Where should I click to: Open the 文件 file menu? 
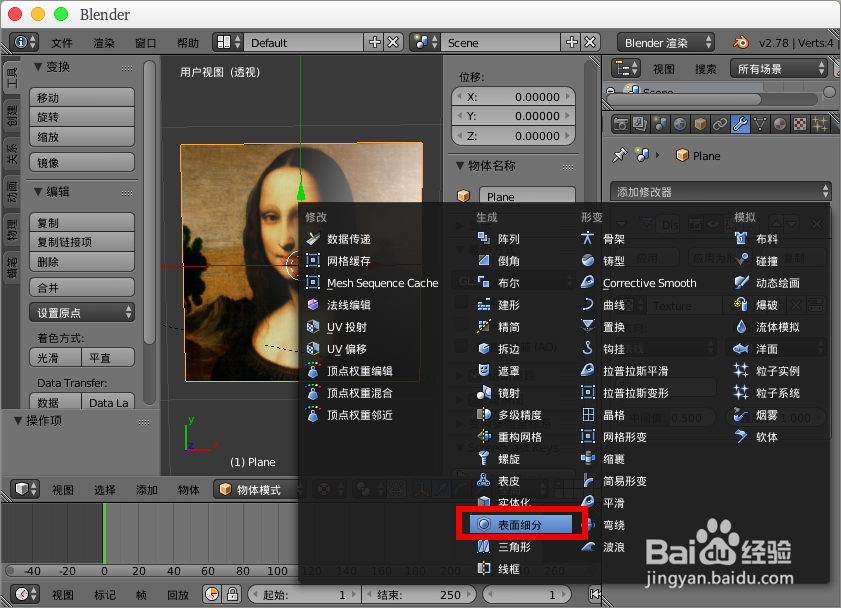[x=62, y=43]
